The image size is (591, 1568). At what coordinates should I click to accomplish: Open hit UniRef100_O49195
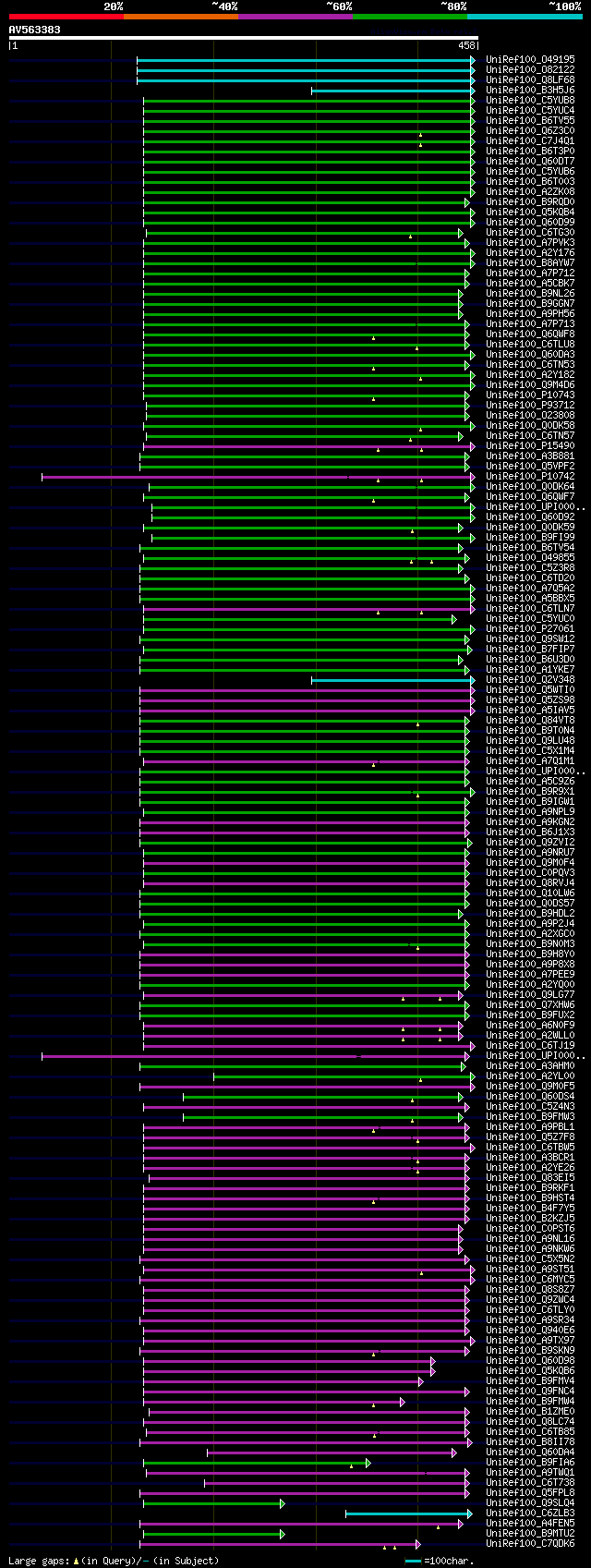click(x=530, y=59)
